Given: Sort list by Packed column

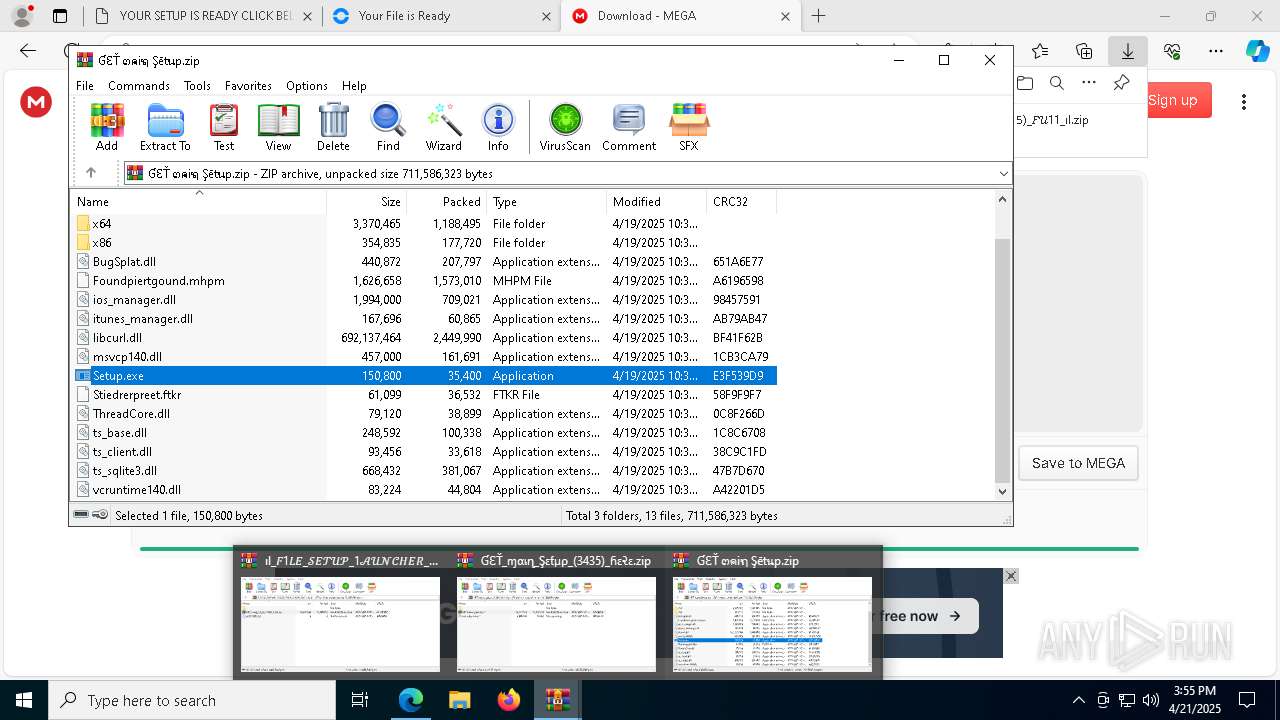Looking at the screenshot, I should coord(446,202).
